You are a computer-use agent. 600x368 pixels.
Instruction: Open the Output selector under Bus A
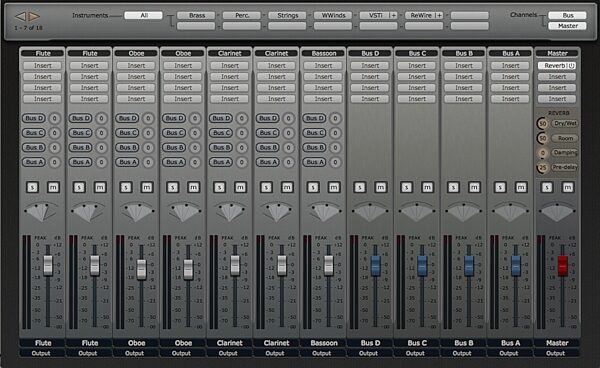coord(510,353)
